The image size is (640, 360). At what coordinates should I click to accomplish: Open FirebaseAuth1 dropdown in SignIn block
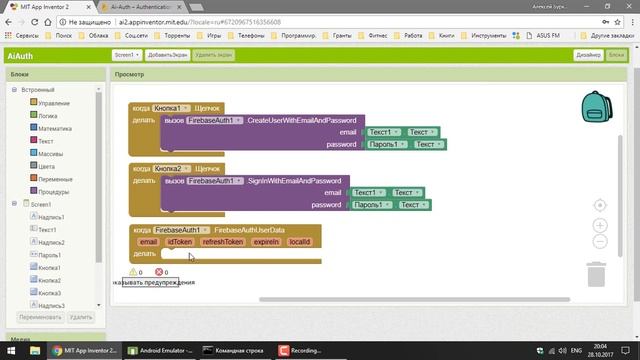click(215, 181)
